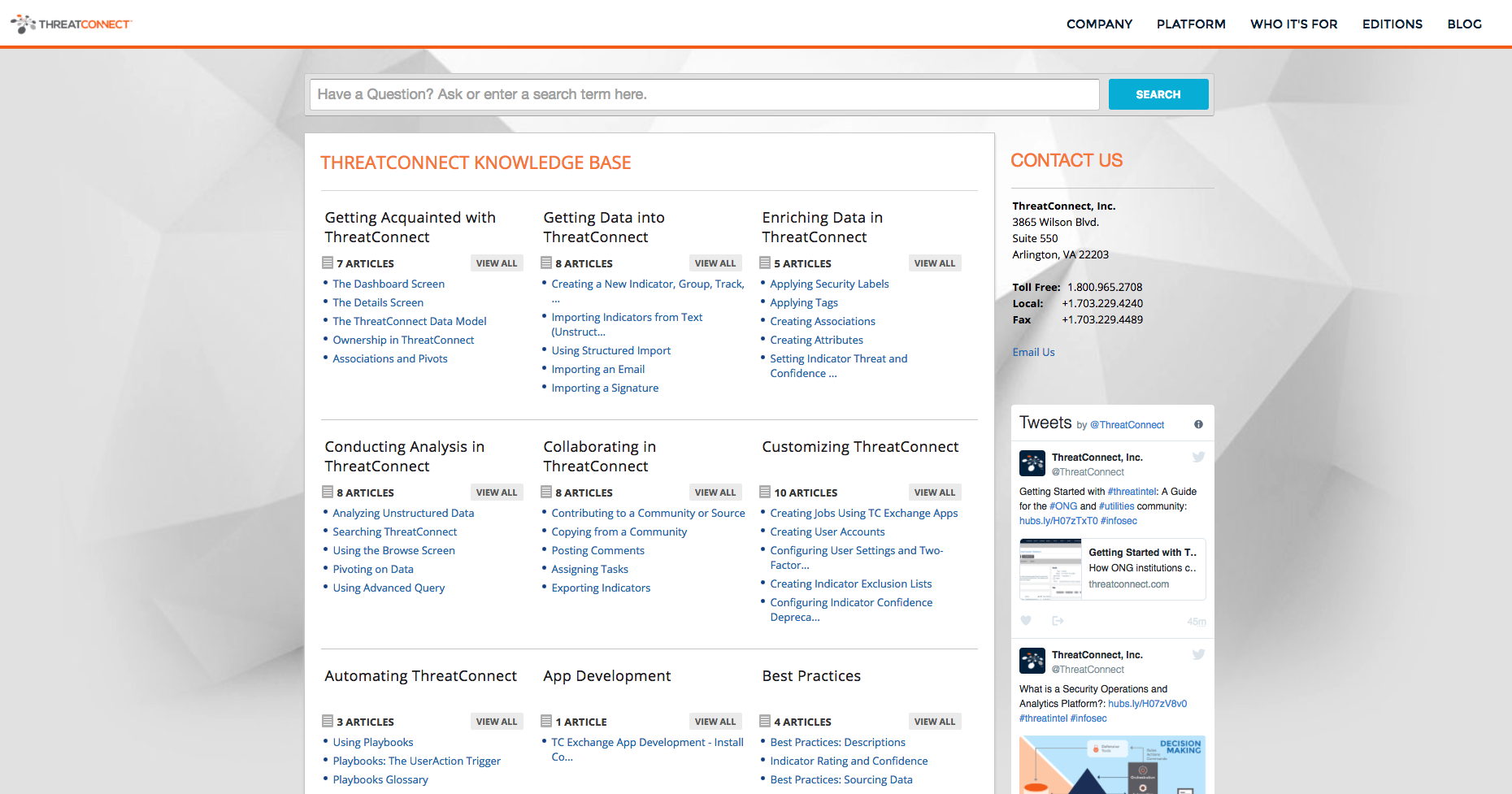The height and width of the screenshot is (794, 1512).
Task: Click the 10 Articles document icon
Action: click(765, 492)
